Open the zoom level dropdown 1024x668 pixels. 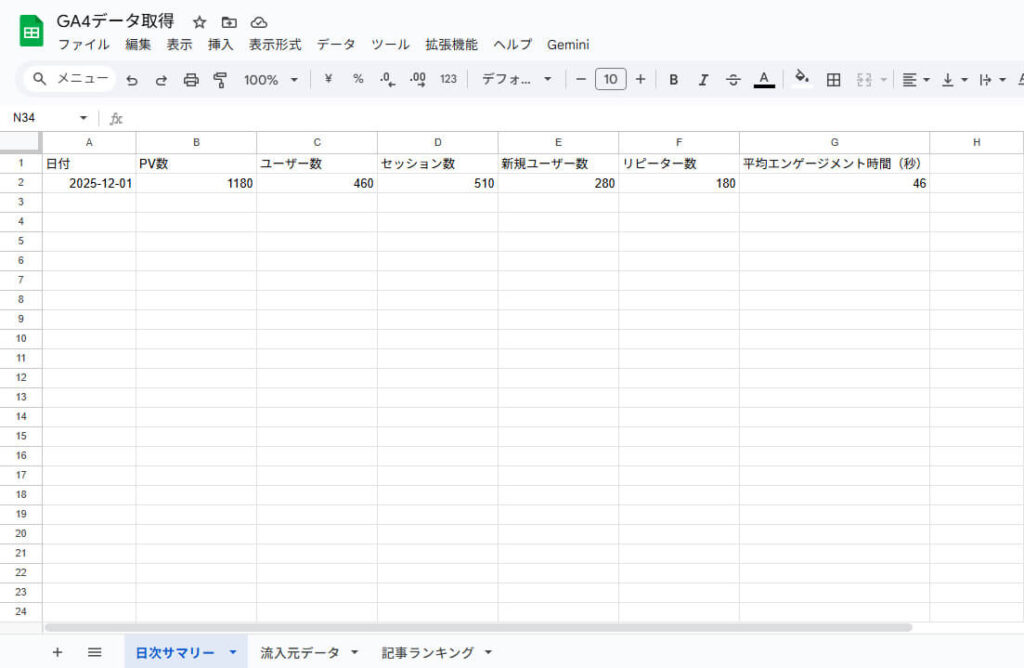pyautogui.click(x=268, y=79)
